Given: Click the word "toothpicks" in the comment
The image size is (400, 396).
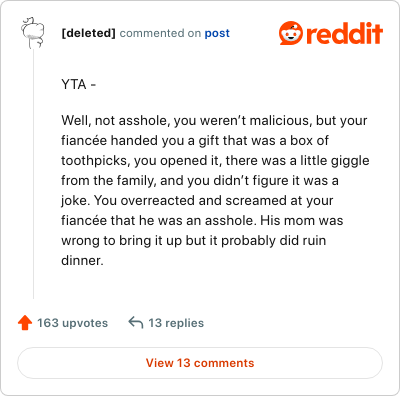Looking at the screenshot, I should pos(94,161).
